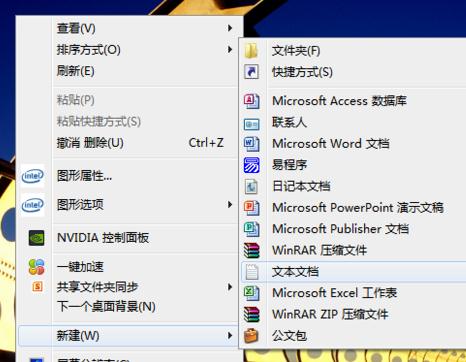
Task: Click the PowerPoint presentation icon
Action: point(251,208)
